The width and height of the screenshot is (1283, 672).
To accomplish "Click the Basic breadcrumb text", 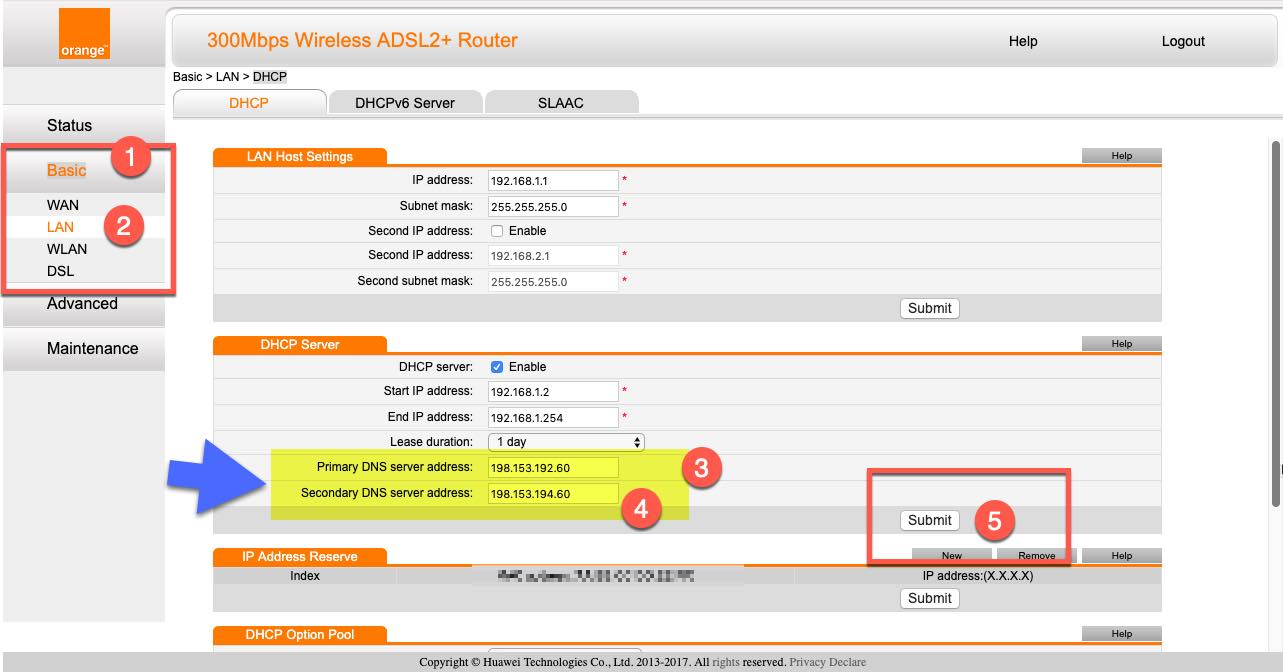I will coord(187,77).
